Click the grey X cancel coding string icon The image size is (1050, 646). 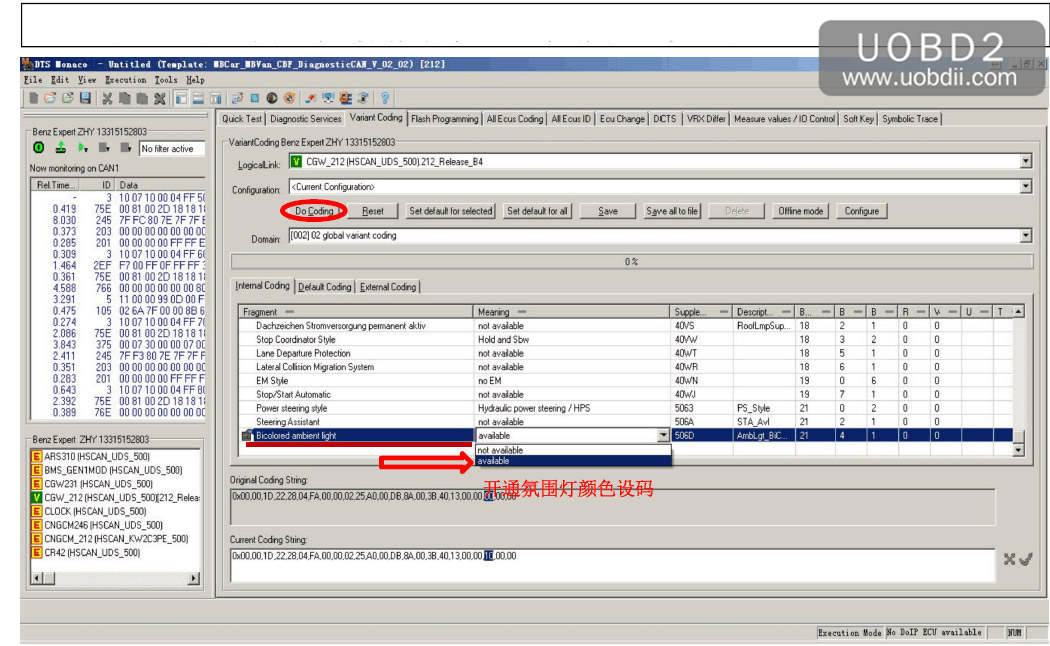[x=1009, y=559]
